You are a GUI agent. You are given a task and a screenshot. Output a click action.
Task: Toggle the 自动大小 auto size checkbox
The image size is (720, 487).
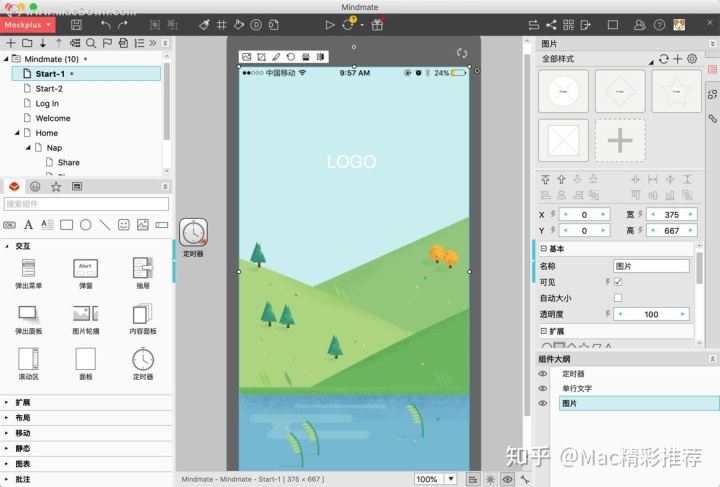[x=618, y=298]
